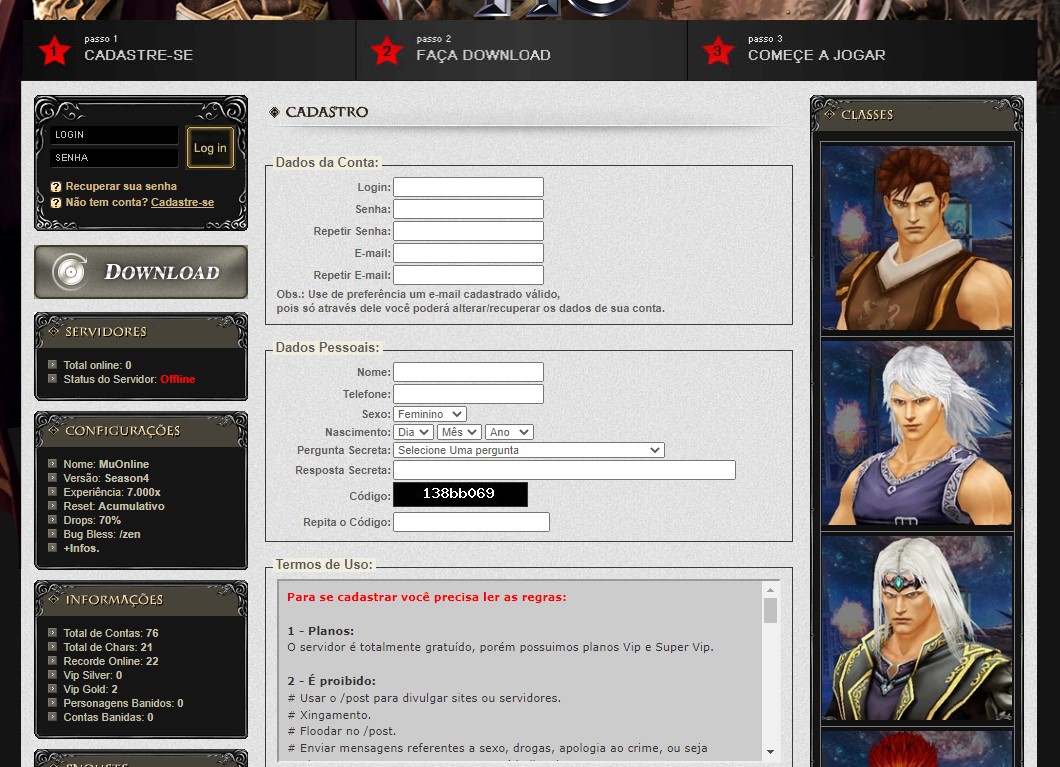Screen dimensions: 1060x767
Task: Open the Pergunta Secreta dropdown
Action: tap(529, 450)
